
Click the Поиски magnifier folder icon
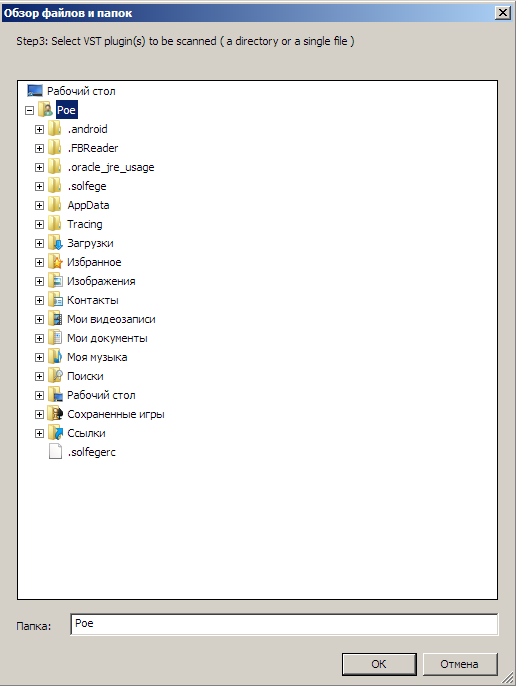coord(55,376)
